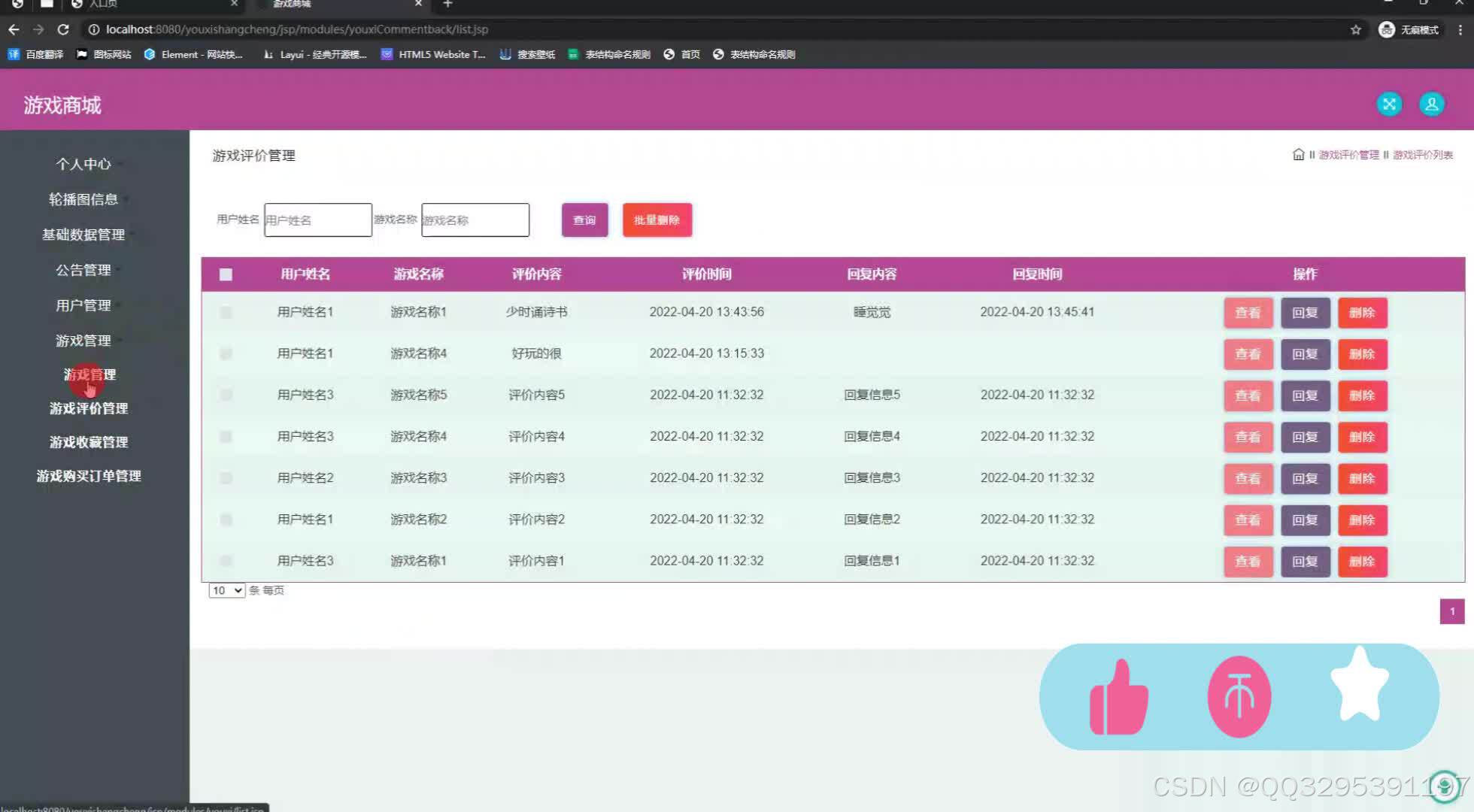
Task: Click the 游戏商城 site title
Action: click(x=62, y=105)
